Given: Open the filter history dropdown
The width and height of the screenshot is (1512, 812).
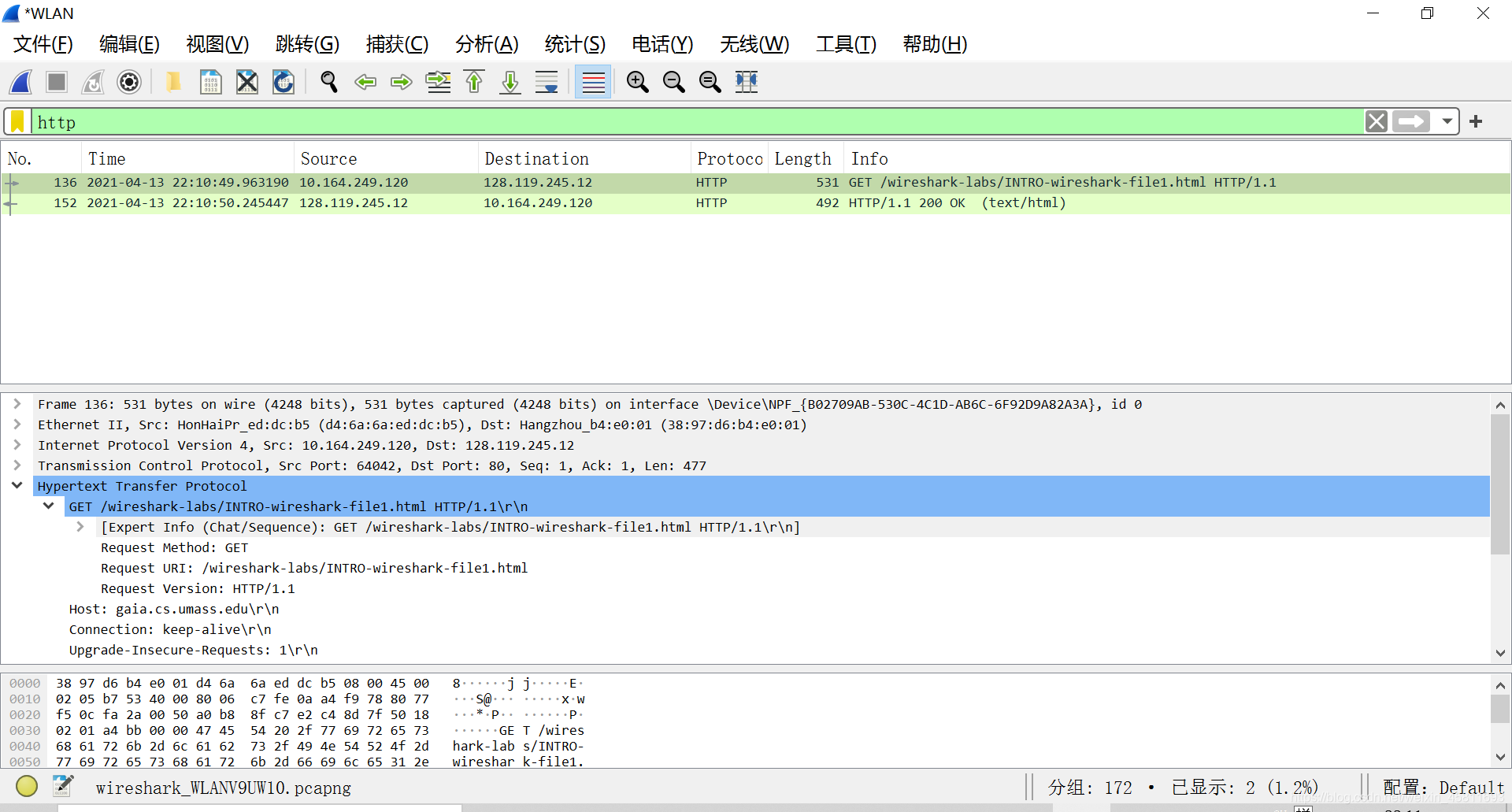Looking at the screenshot, I should click(1448, 121).
